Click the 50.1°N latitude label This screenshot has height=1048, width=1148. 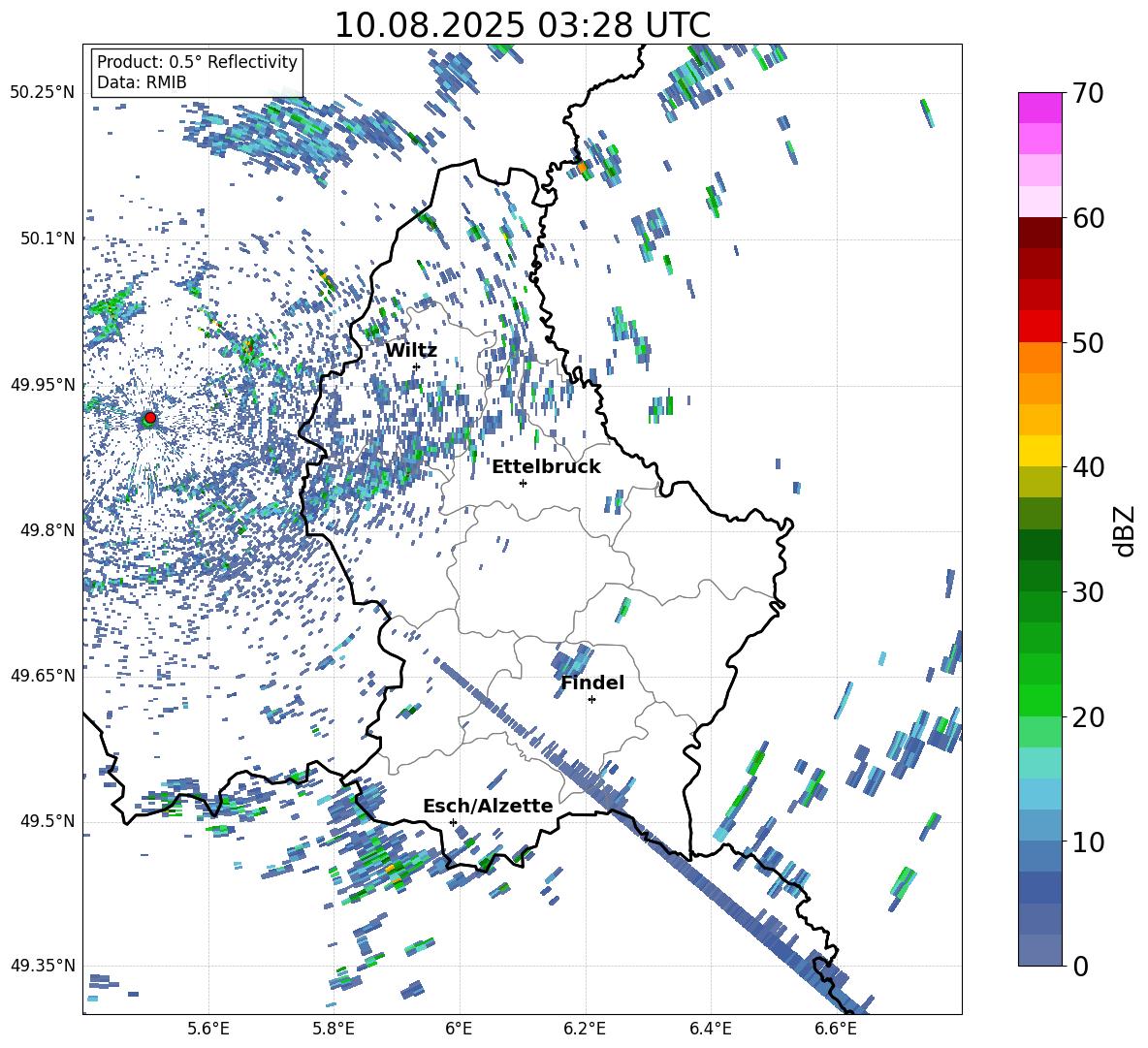(47, 238)
